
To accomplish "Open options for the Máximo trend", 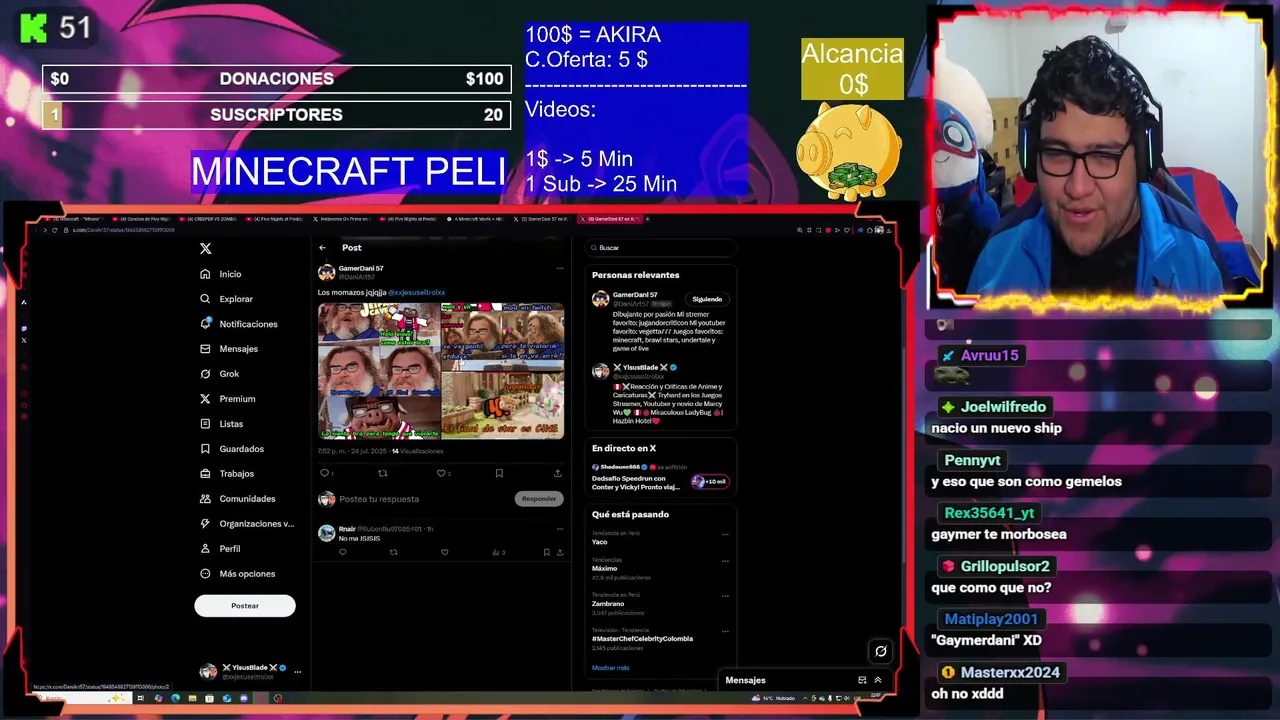I will (726, 561).
